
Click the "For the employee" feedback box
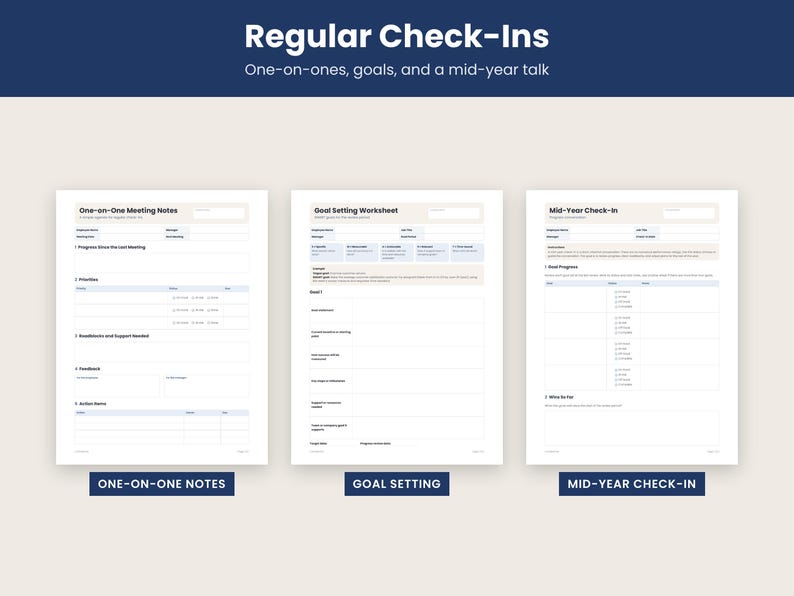(x=117, y=386)
